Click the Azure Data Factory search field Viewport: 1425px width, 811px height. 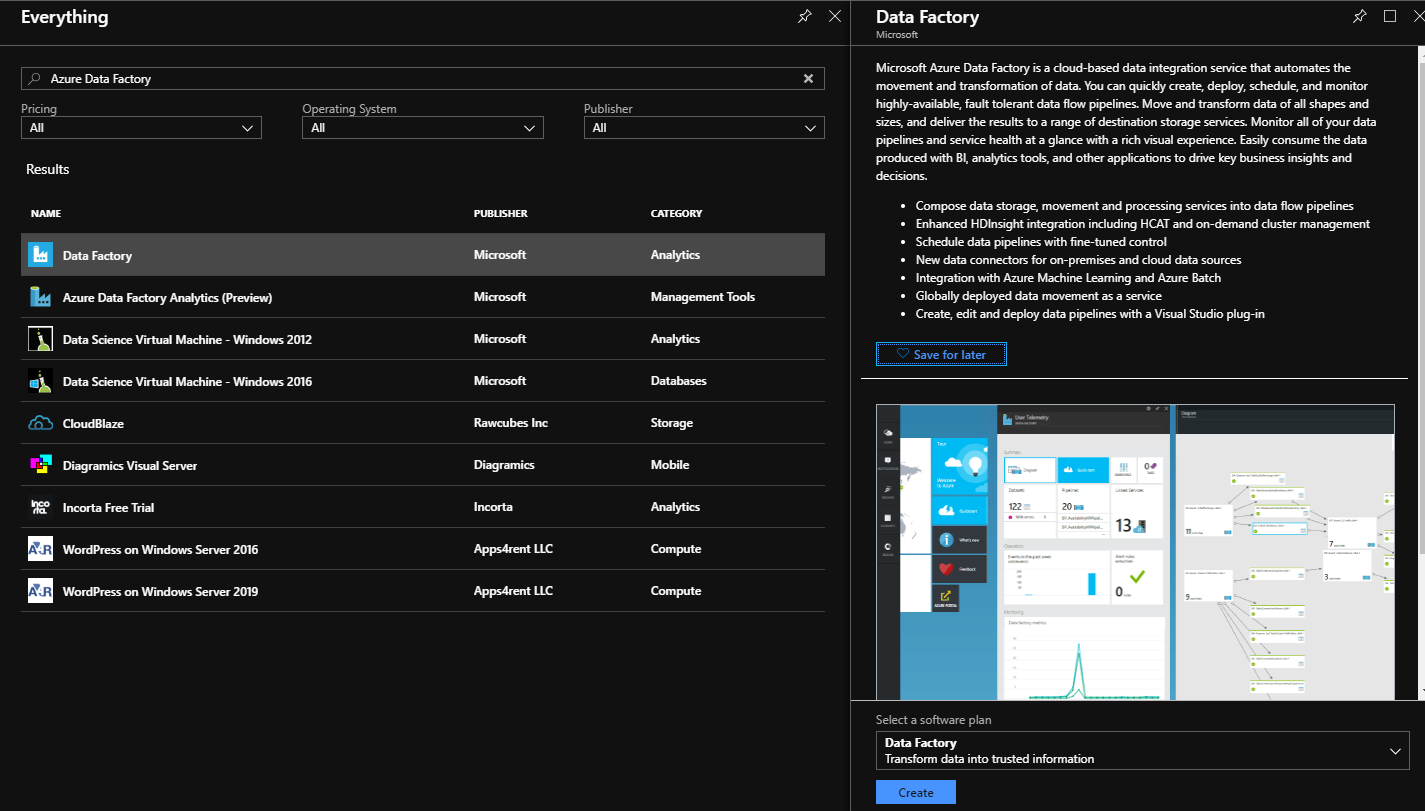pyautogui.click(x=423, y=78)
